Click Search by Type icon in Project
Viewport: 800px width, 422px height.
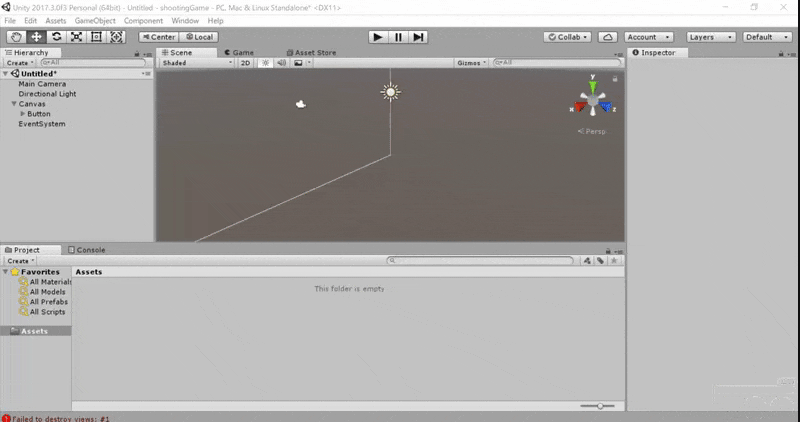pyautogui.click(x=587, y=261)
